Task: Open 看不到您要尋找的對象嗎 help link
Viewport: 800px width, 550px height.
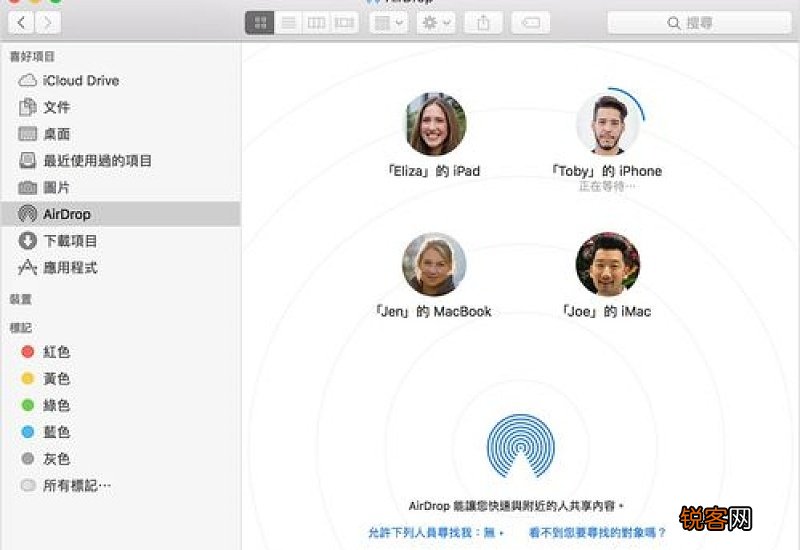Action: tap(597, 533)
